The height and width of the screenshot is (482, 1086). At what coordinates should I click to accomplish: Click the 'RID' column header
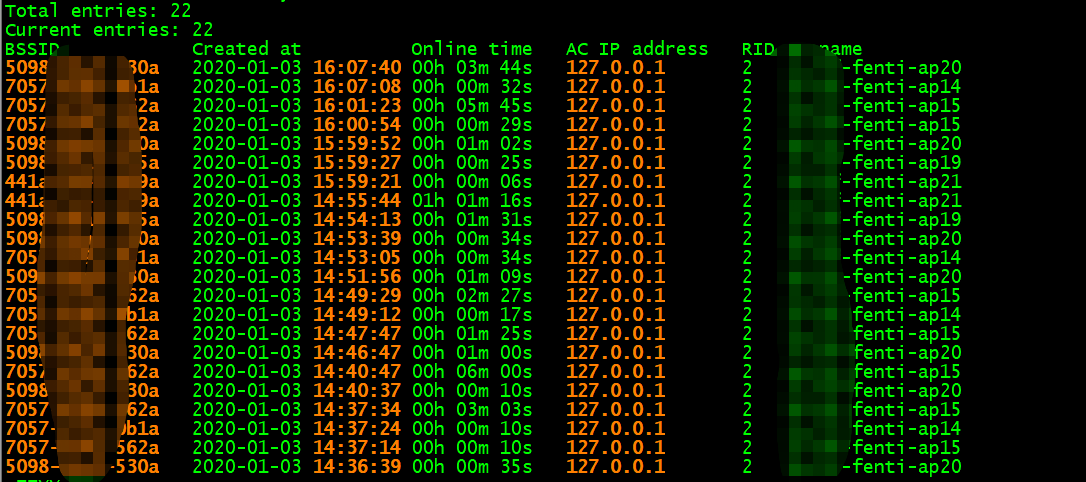coord(758,49)
